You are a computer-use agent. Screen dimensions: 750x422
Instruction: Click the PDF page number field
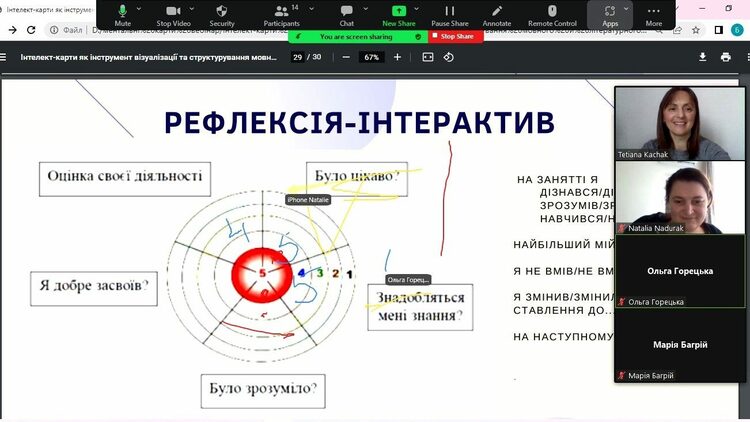(298, 57)
